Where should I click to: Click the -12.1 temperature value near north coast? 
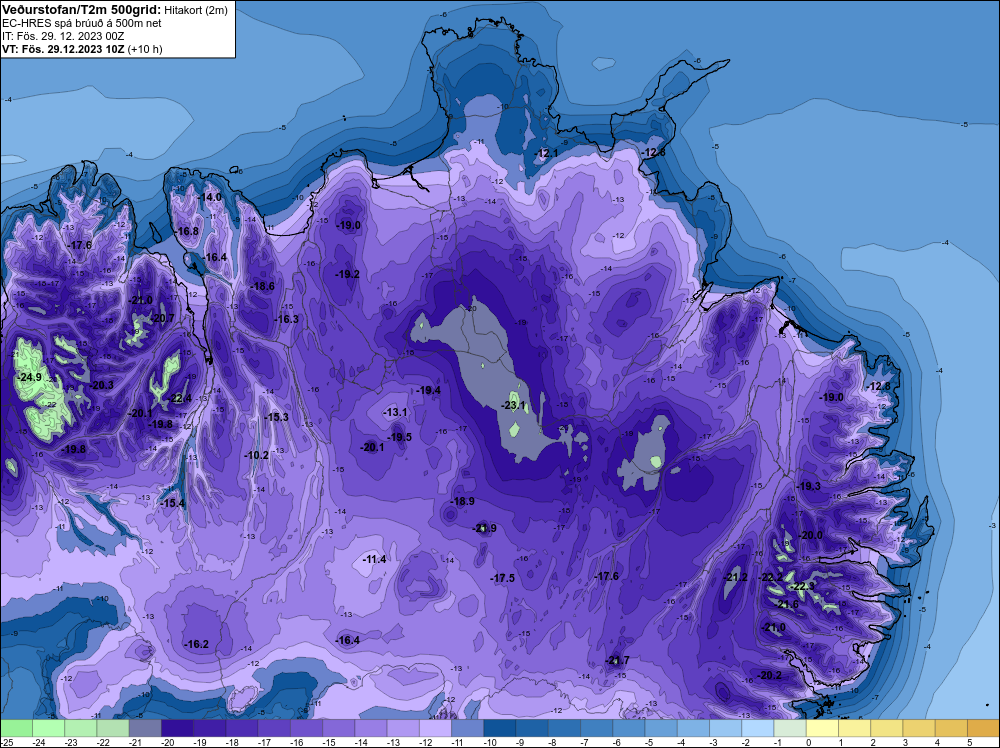pyautogui.click(x=546, y=153)
